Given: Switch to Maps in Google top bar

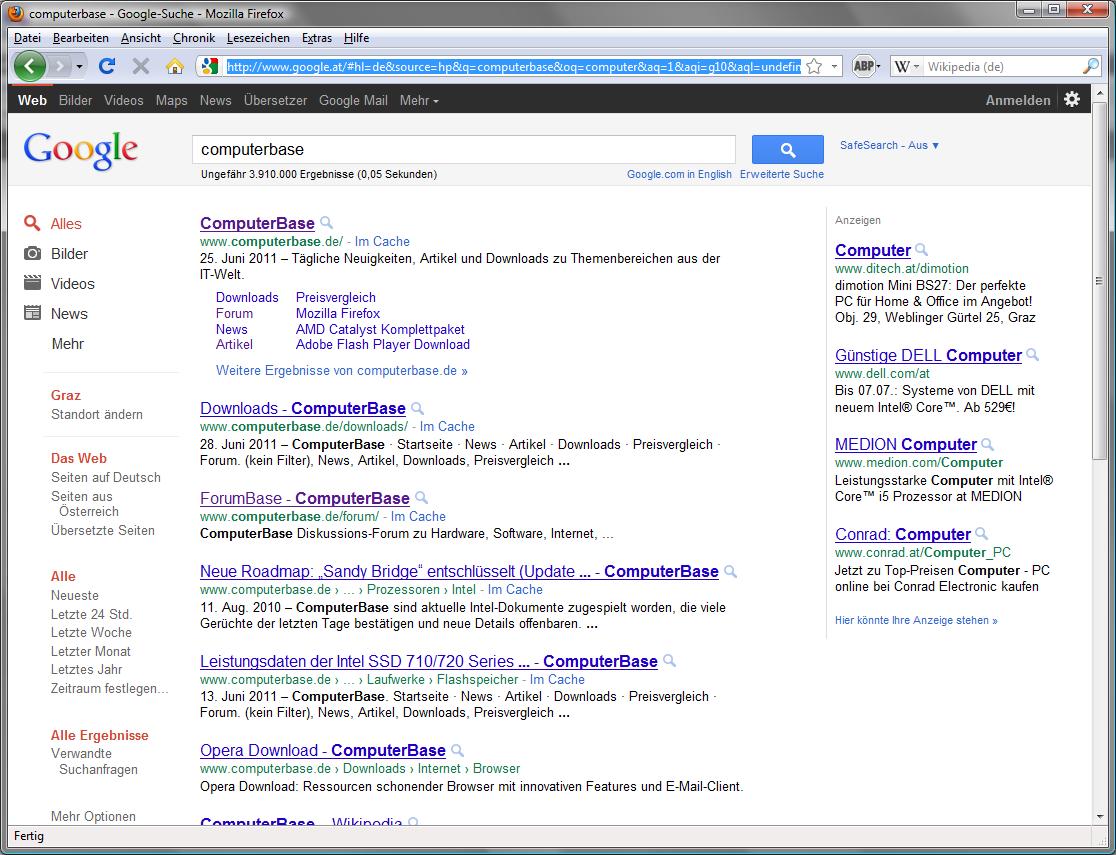Looking at the screenshot, I should 172,100.
